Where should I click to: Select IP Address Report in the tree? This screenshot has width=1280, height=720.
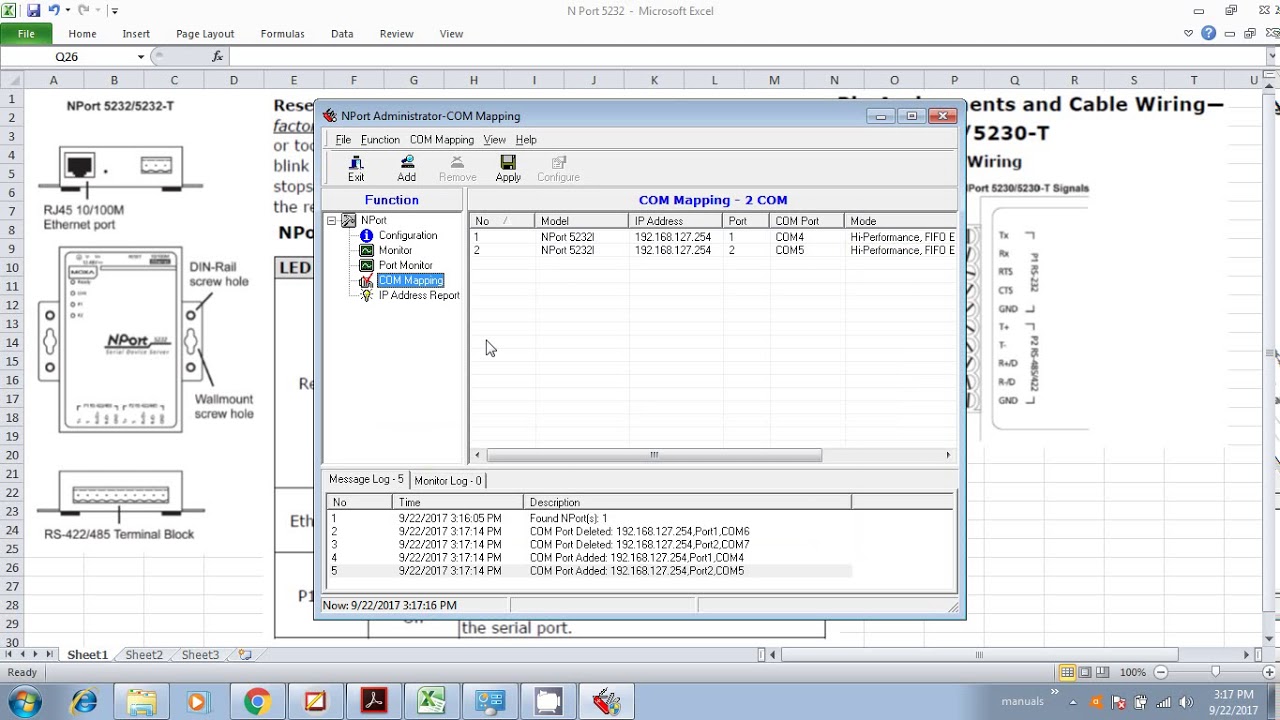419,295
